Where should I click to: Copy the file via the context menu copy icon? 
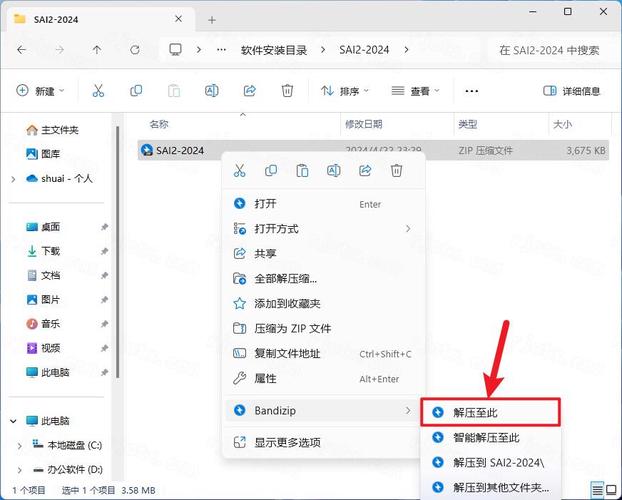click(x=271, y=171)
